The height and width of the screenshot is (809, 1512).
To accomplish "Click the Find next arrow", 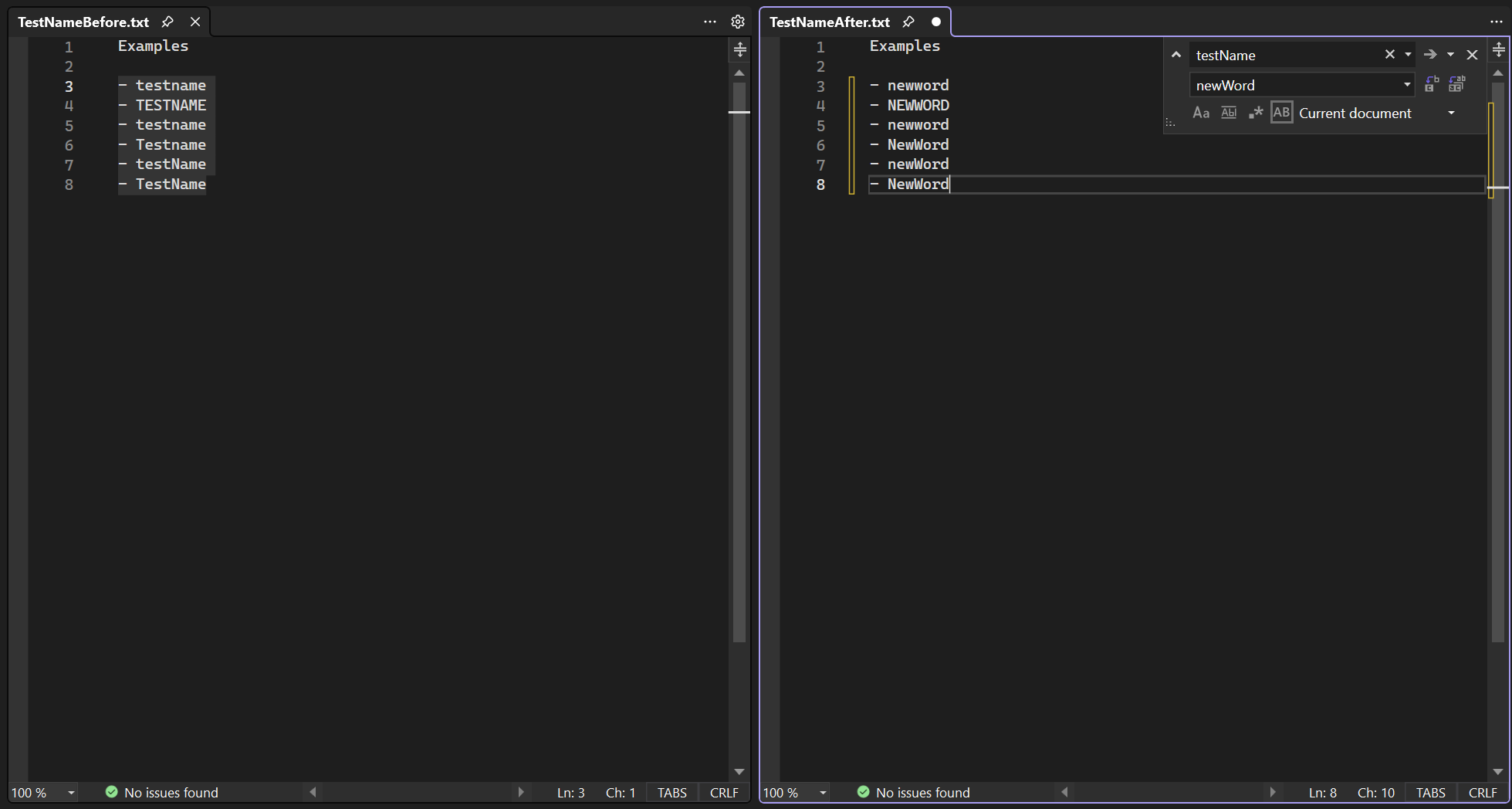I will [x=1430, y=55].
